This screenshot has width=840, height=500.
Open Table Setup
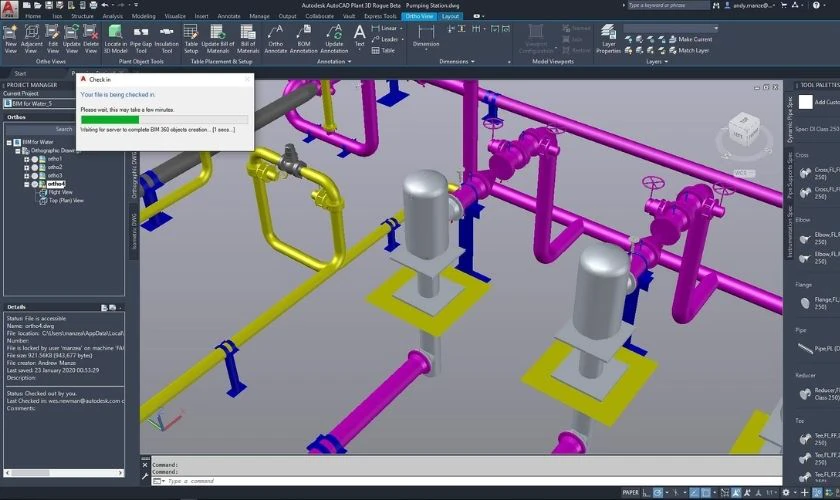(191, 39)
